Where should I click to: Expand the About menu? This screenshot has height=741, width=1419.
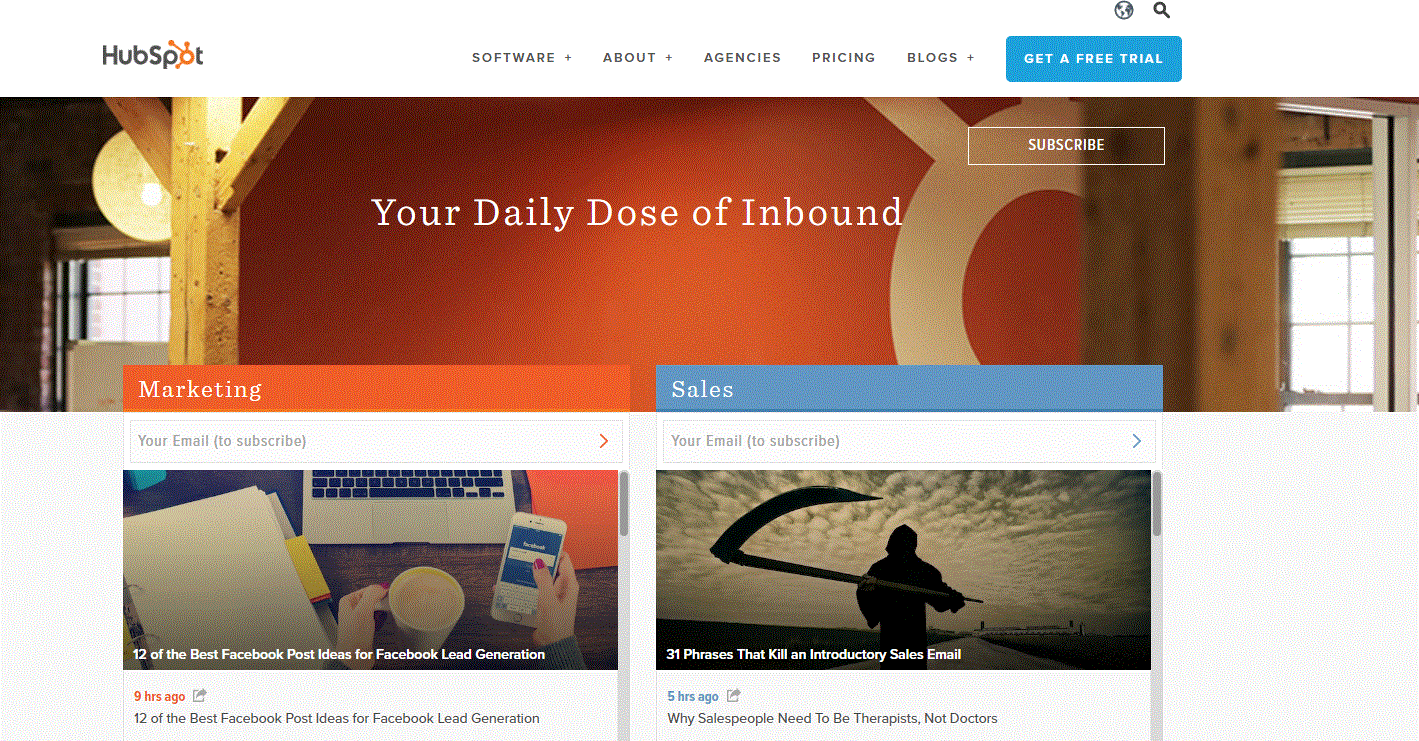point(638,58)
